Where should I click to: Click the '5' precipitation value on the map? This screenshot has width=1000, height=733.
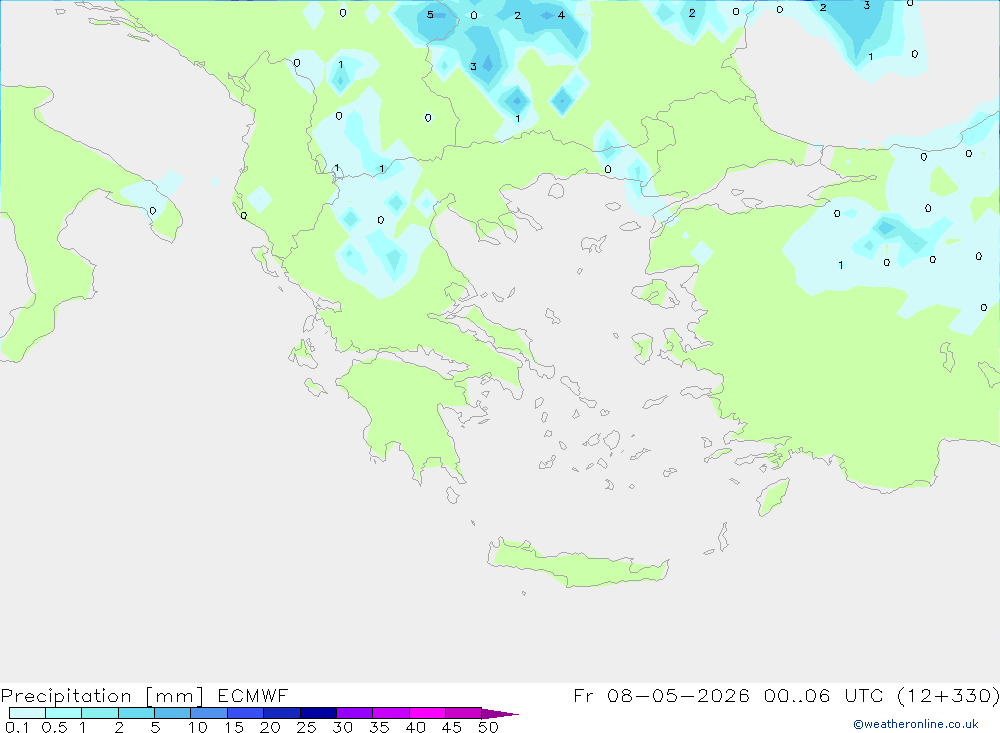click(x=430, y=15)
